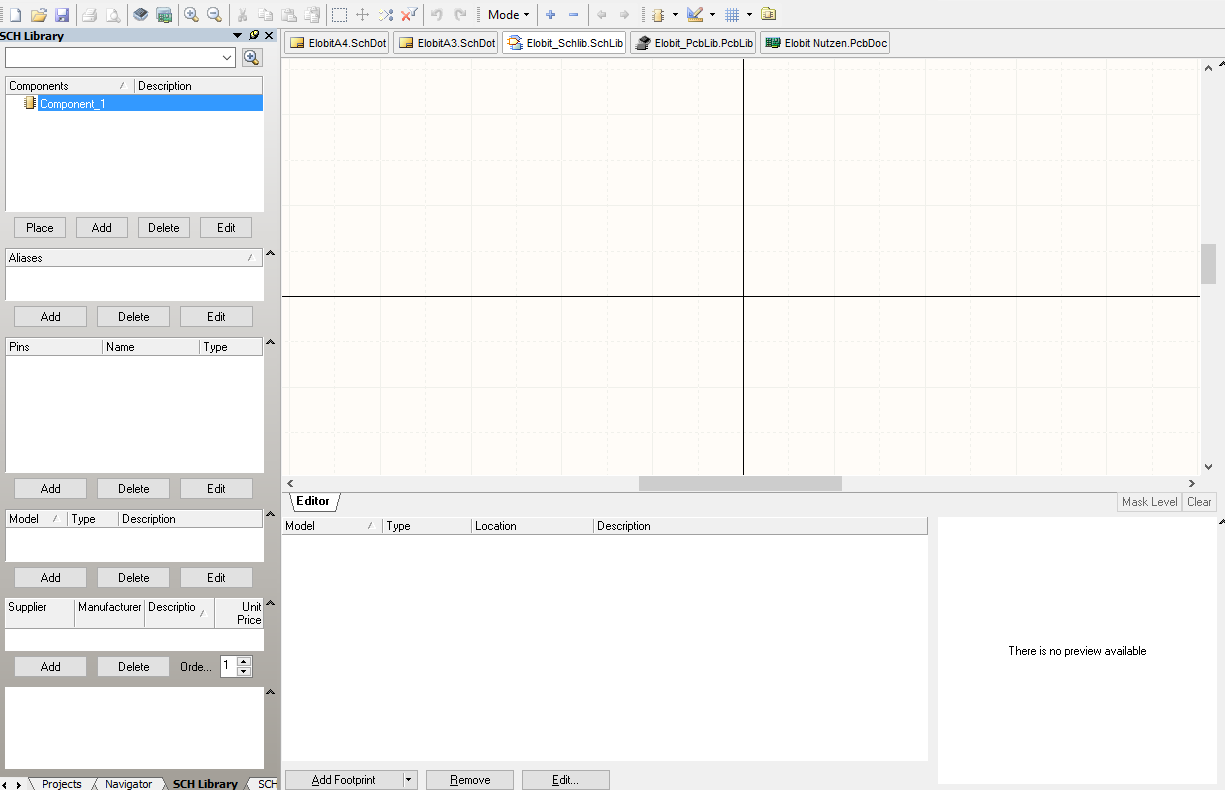Click the magnifier button beside library filter box
This screenshot has width=1227, height=790.
251,58
